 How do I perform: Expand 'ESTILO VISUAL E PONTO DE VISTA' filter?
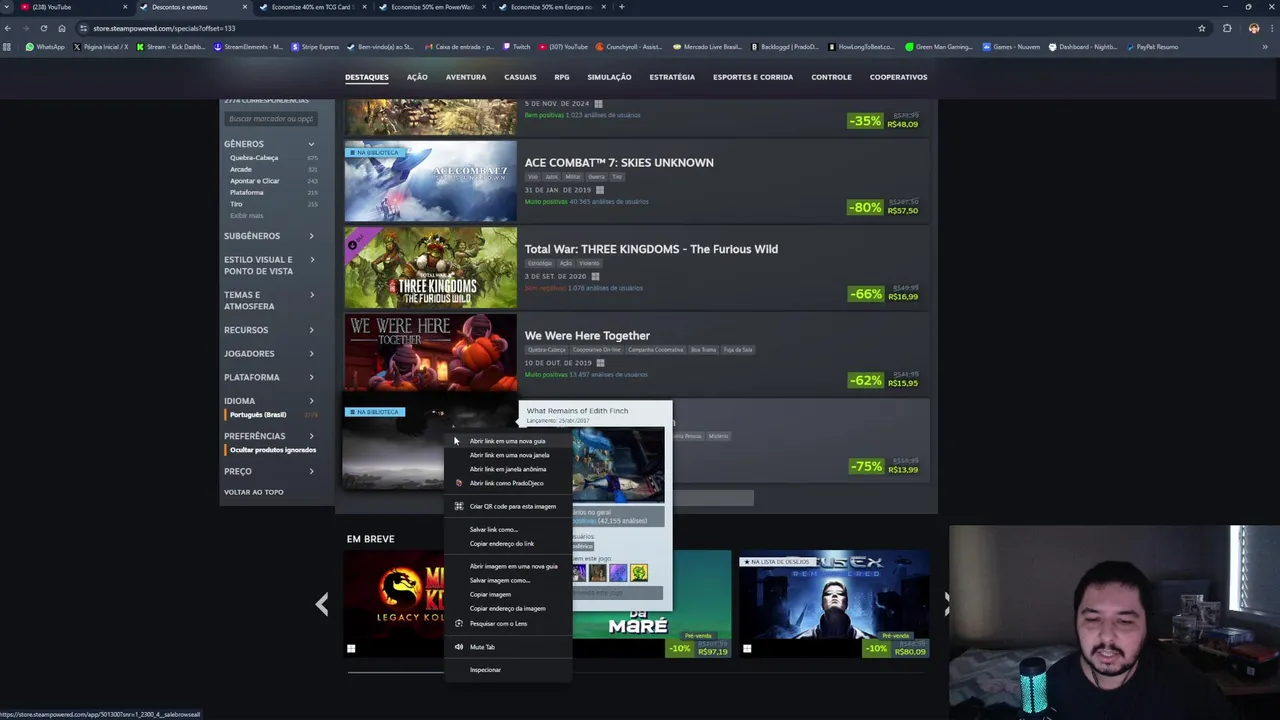click(x=270, y=265)
